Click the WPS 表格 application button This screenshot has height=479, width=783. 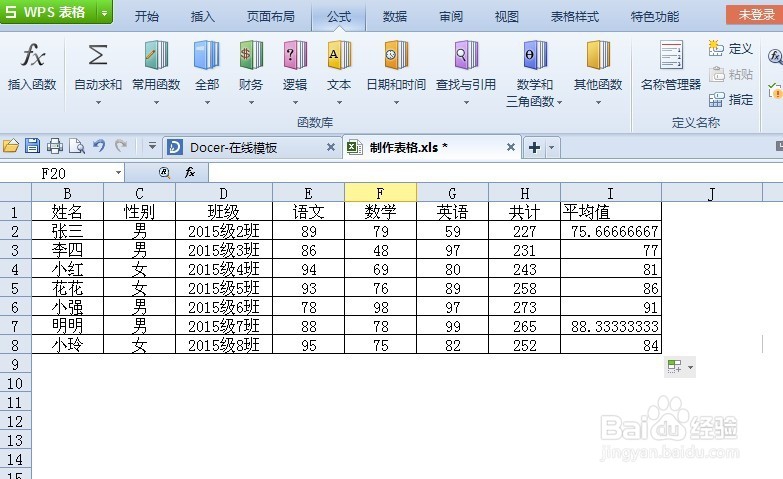pyautogui.click(x=48, y=12)
